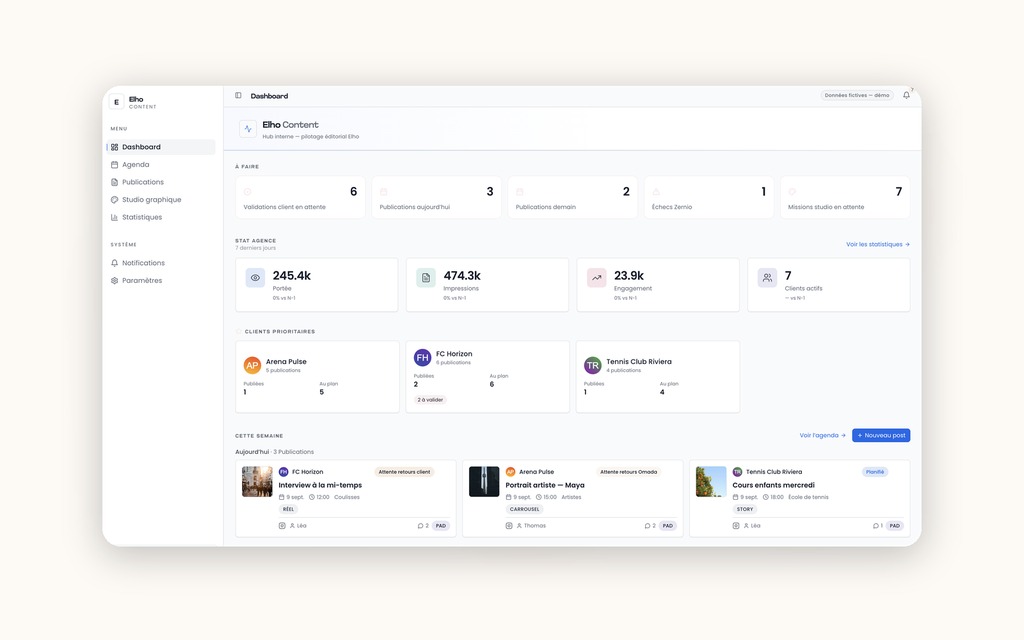
Task: Click the "CARROUSEL" format tag
Action: click(x=524, y=509)
